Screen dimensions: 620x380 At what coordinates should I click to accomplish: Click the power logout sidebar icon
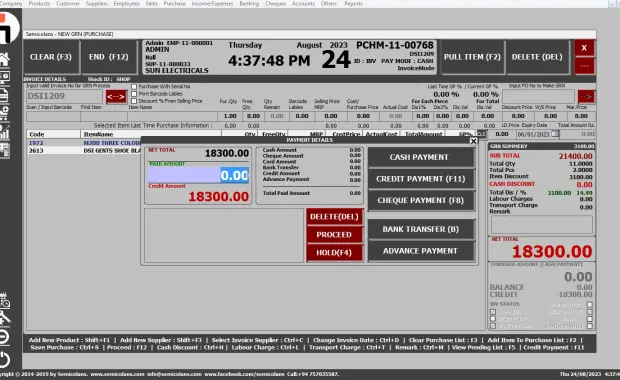pyautogui.click(x=4, y=359)
